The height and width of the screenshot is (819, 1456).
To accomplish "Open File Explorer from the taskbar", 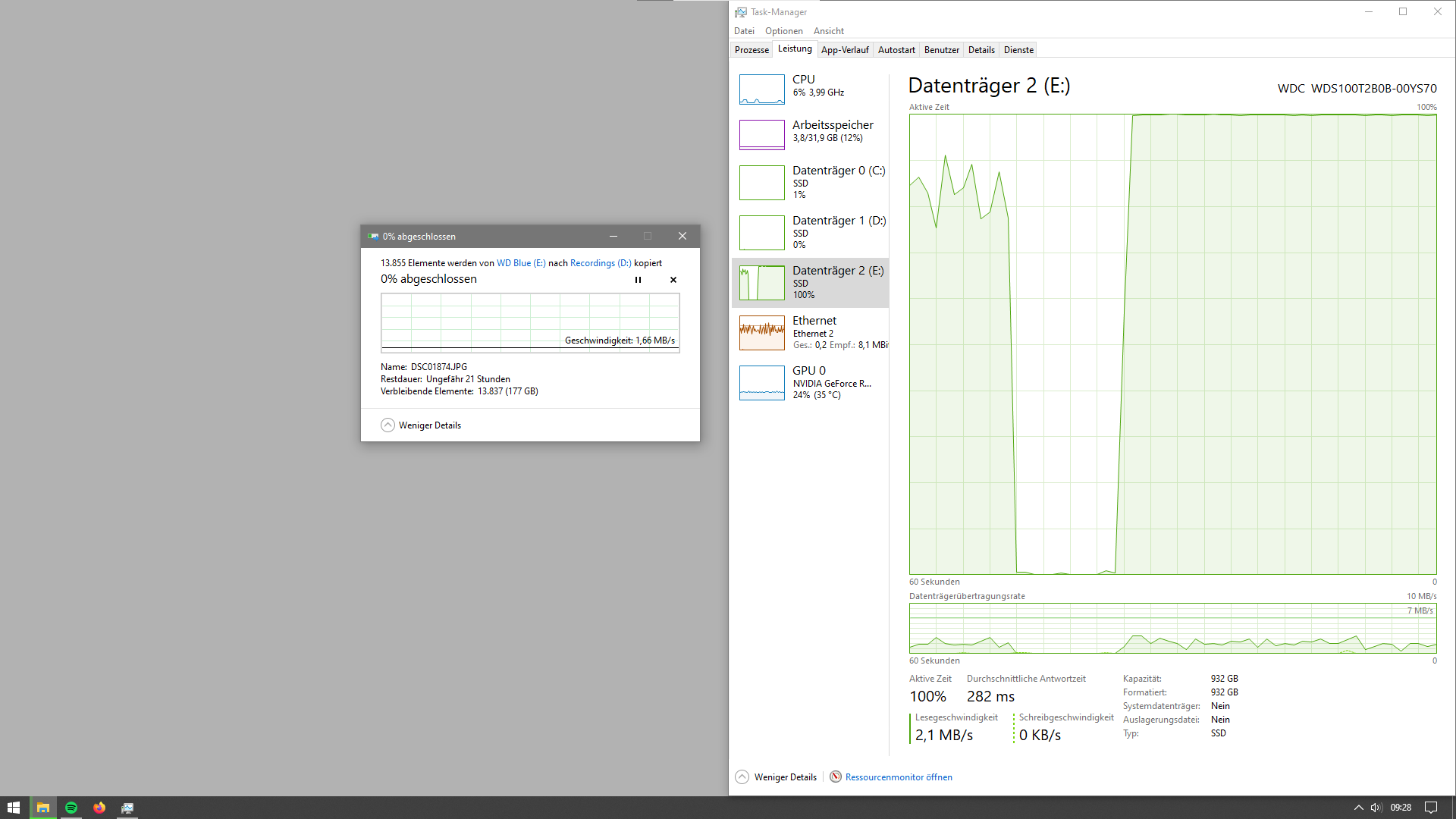I will point(43,808).
